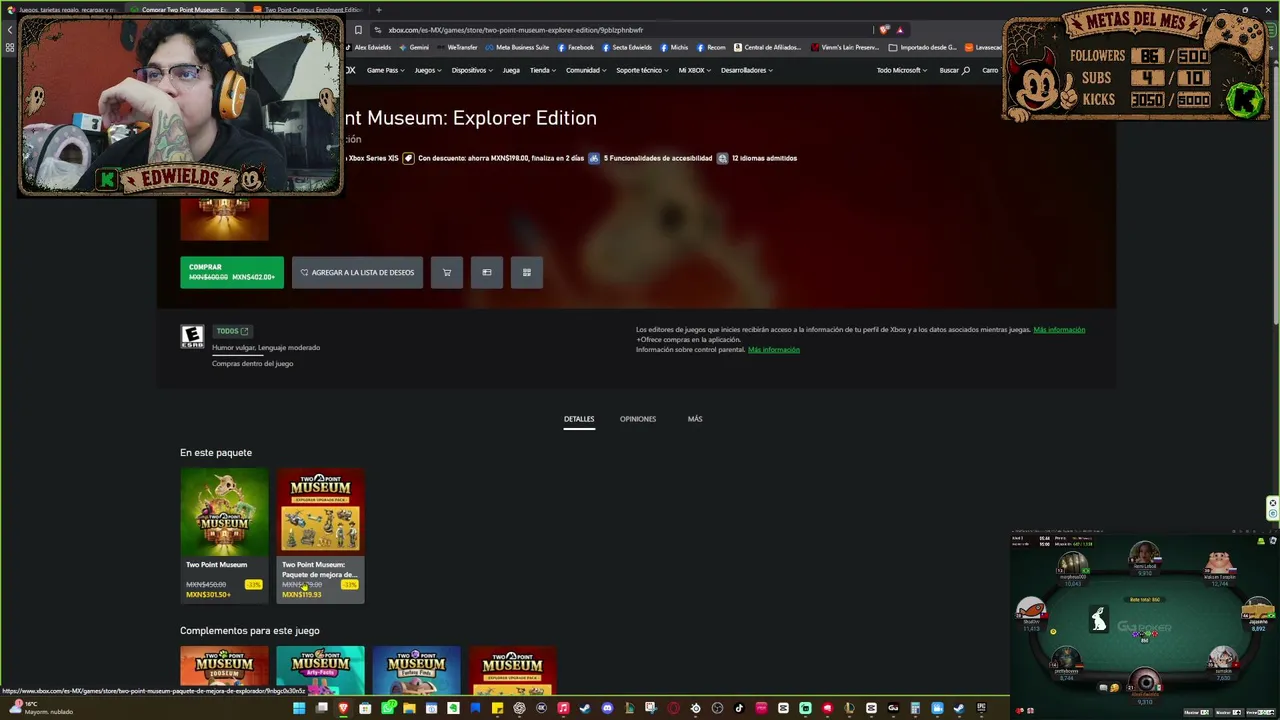Click the Brave browser taskbar icon

(343, 709)
